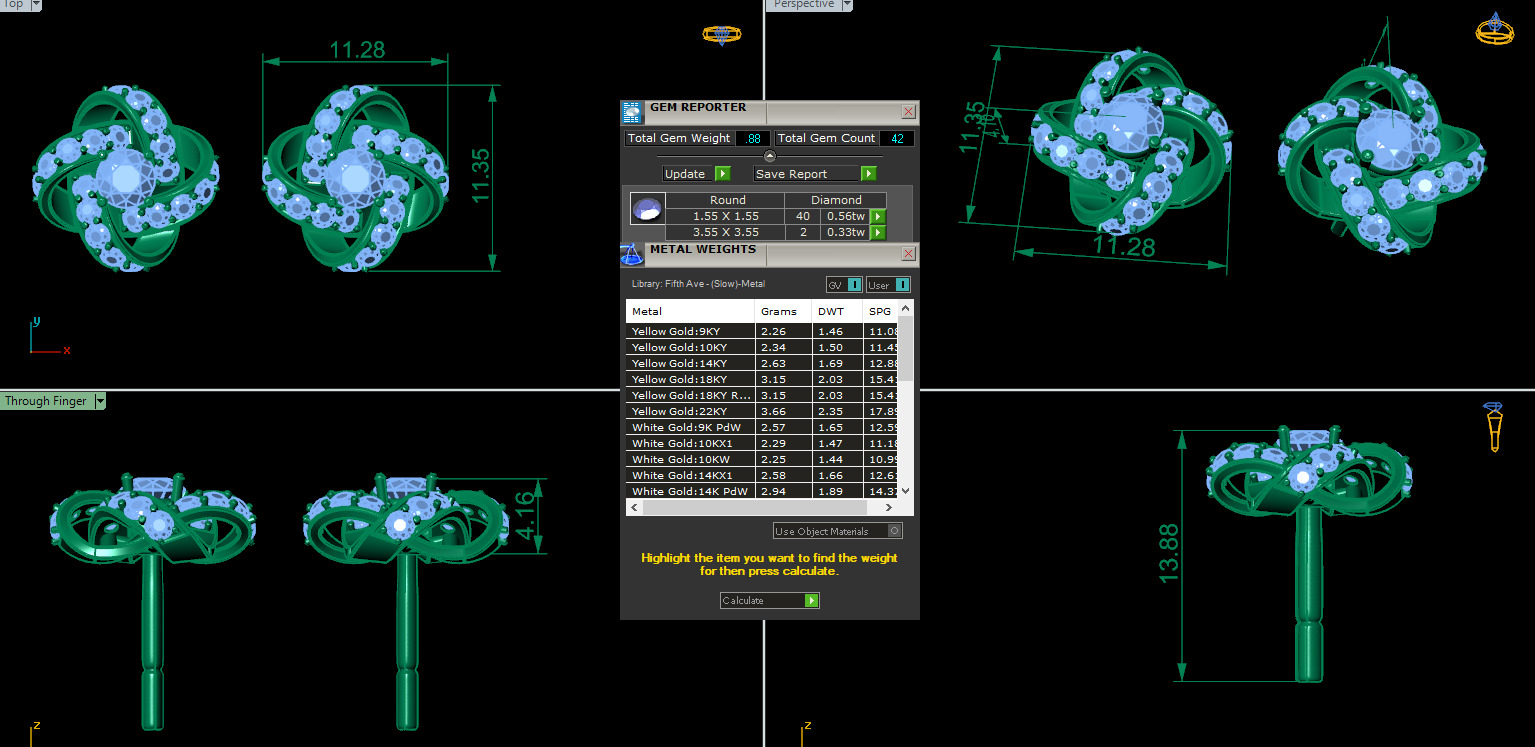
Task: Click the Gem Reporter panel icon
Action: tap(631, 111)
